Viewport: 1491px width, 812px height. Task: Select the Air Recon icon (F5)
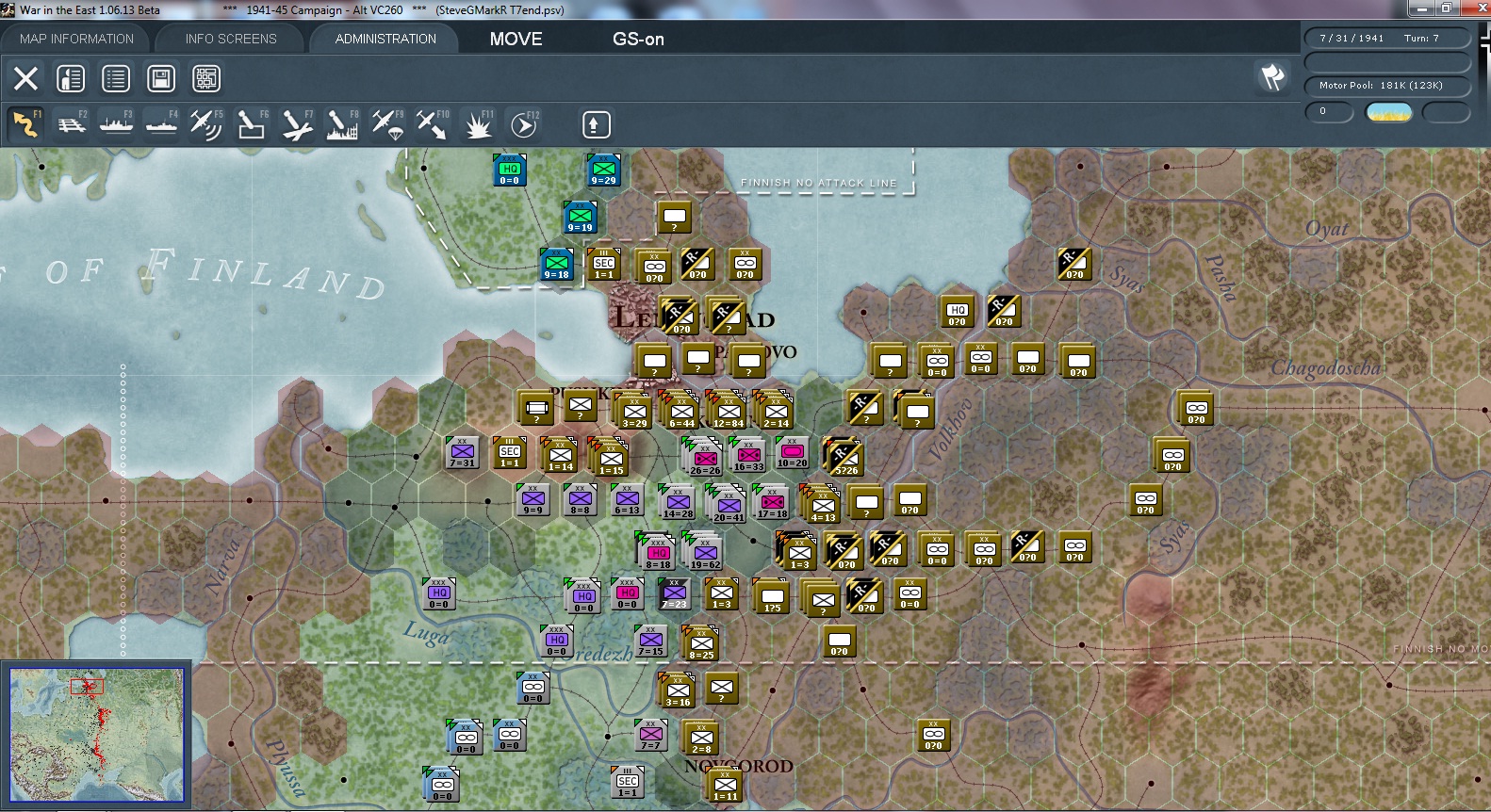click(x=206, y=124)
